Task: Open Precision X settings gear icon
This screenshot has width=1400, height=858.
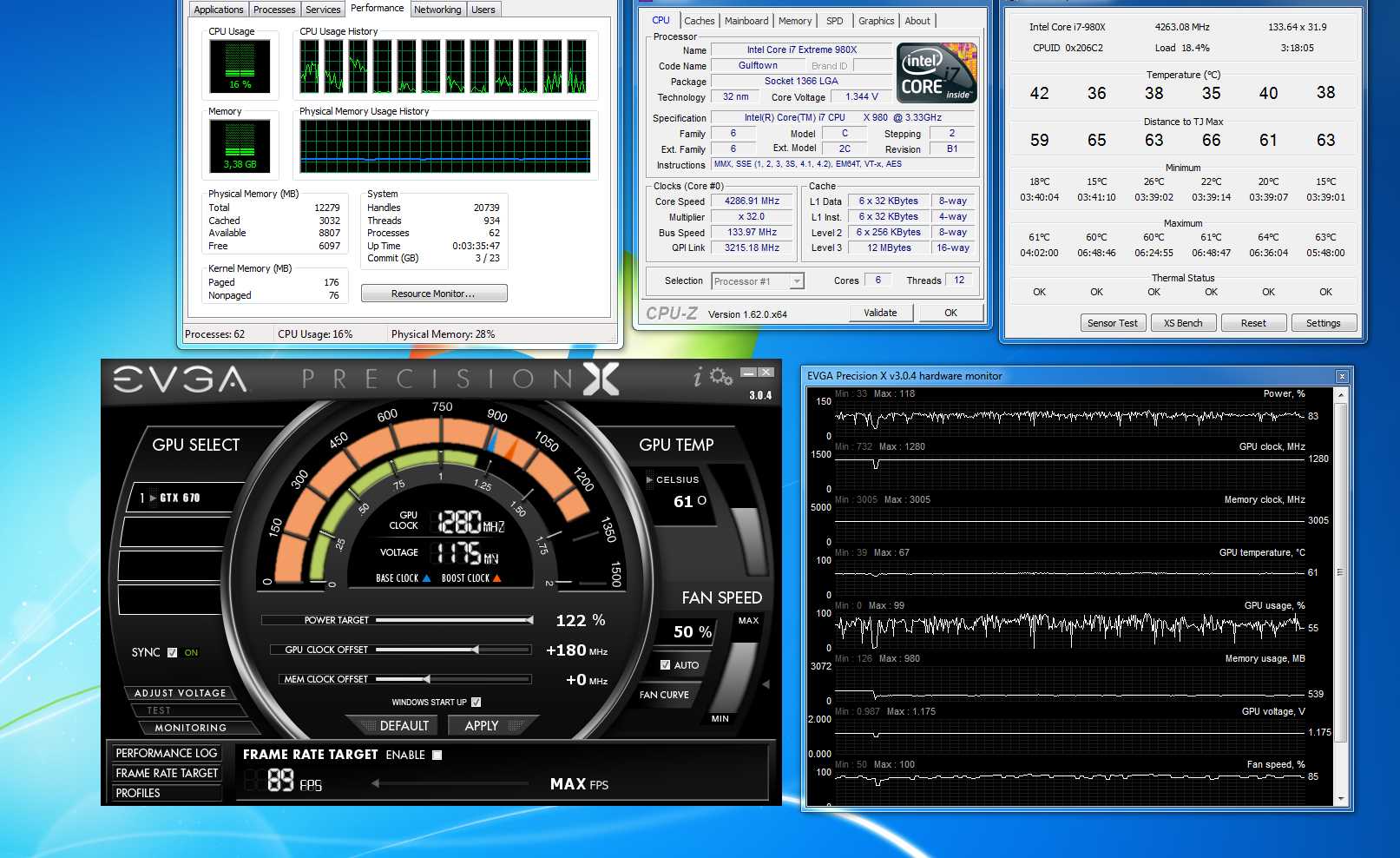Action: click(x=721, y=376)
